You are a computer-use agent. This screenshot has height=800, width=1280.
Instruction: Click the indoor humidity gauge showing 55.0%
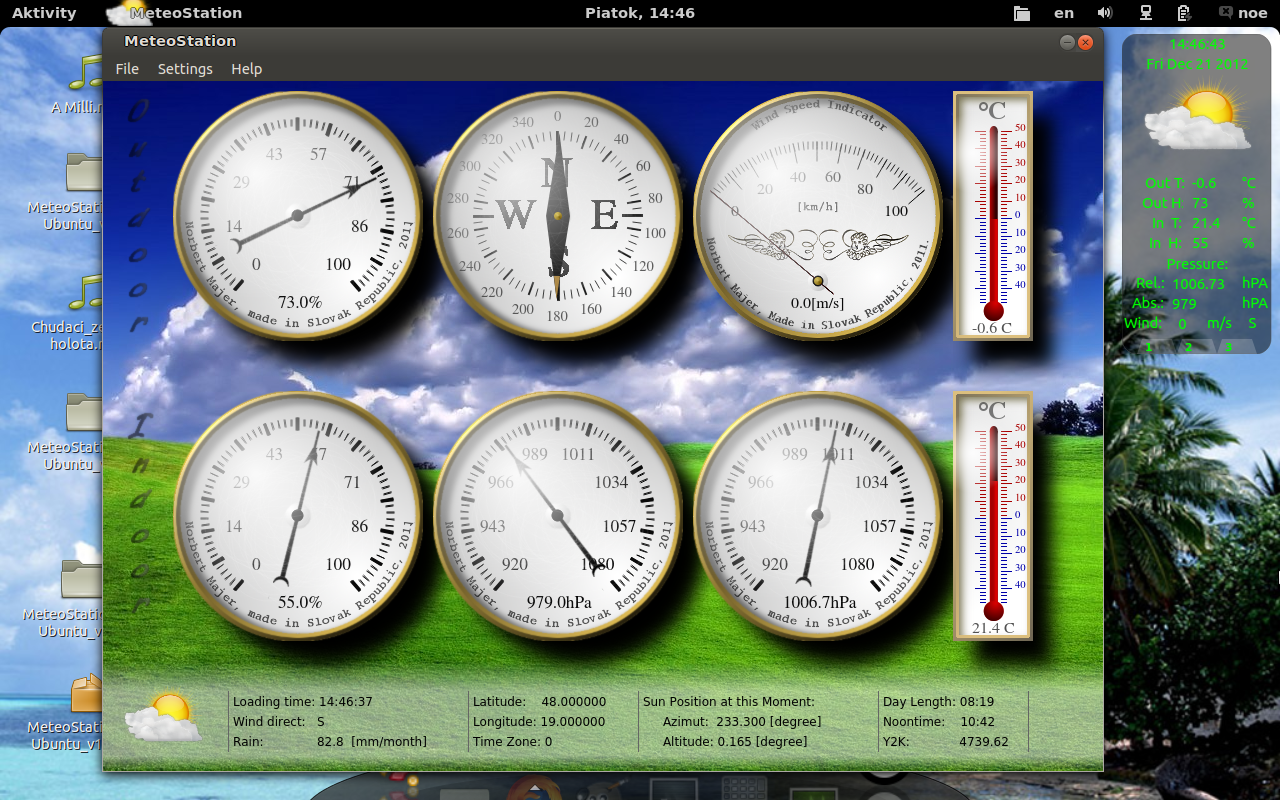point(297,515)
